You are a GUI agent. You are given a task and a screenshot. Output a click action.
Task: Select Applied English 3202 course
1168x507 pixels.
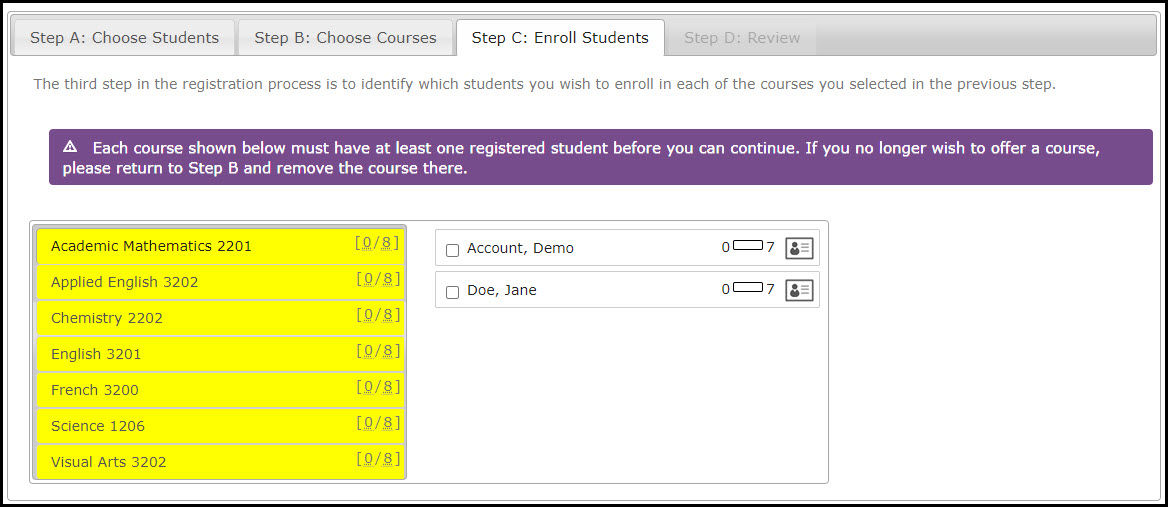pos(220,282)
